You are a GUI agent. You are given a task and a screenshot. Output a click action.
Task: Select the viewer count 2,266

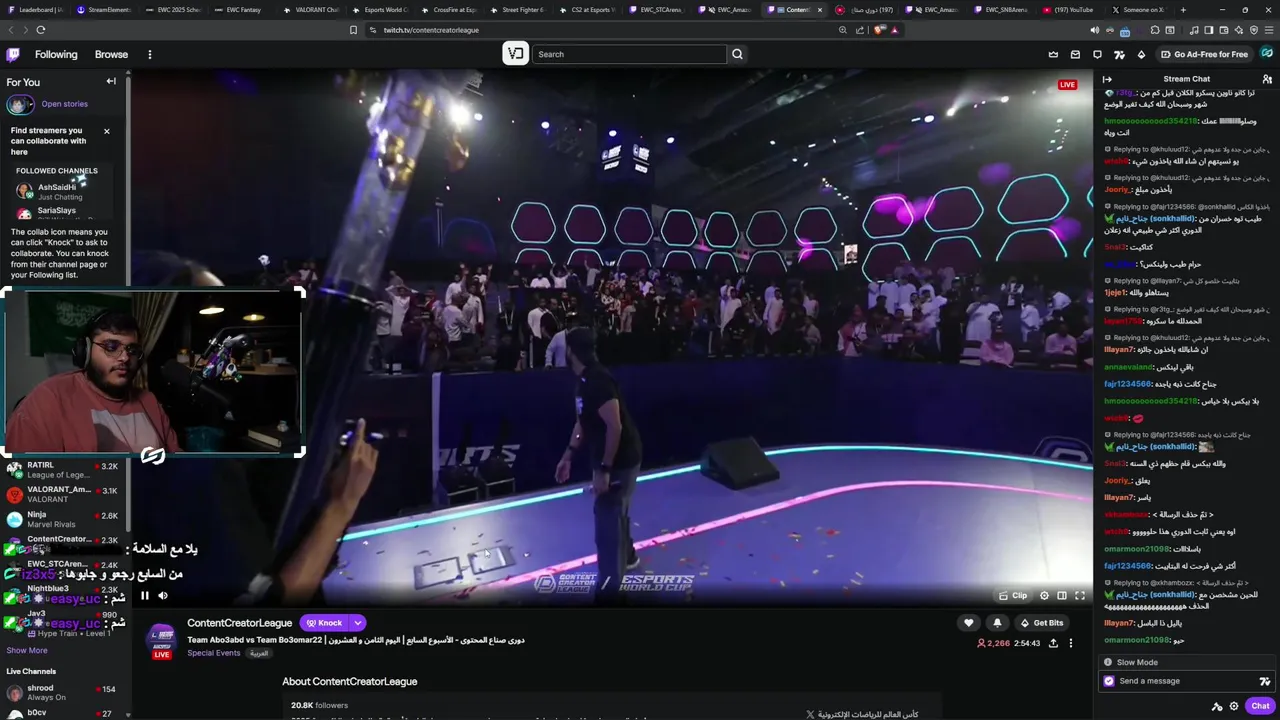(x=993, y=643)
